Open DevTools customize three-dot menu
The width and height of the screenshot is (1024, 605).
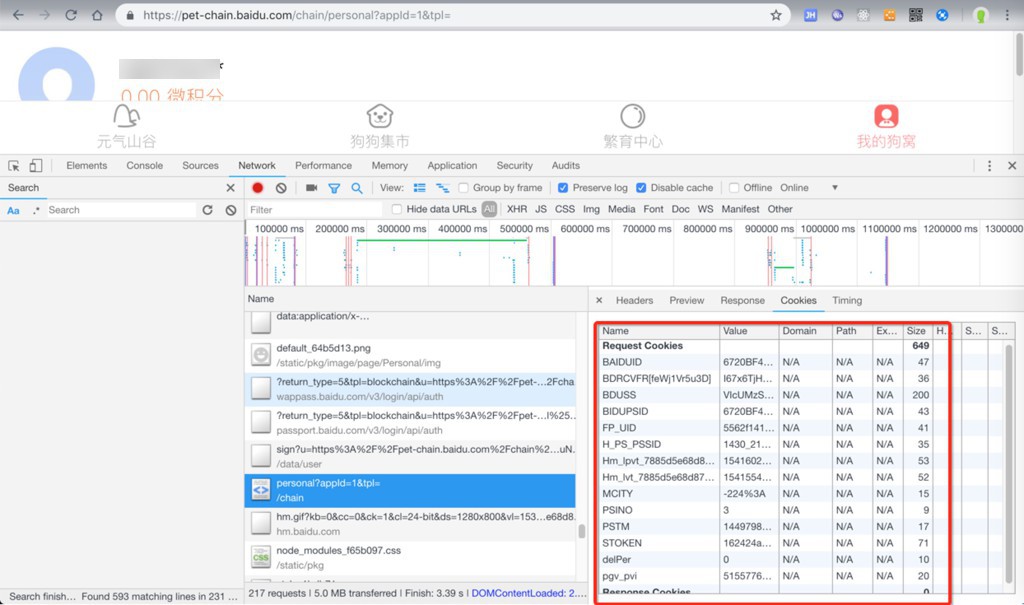(x=989, y=166)
